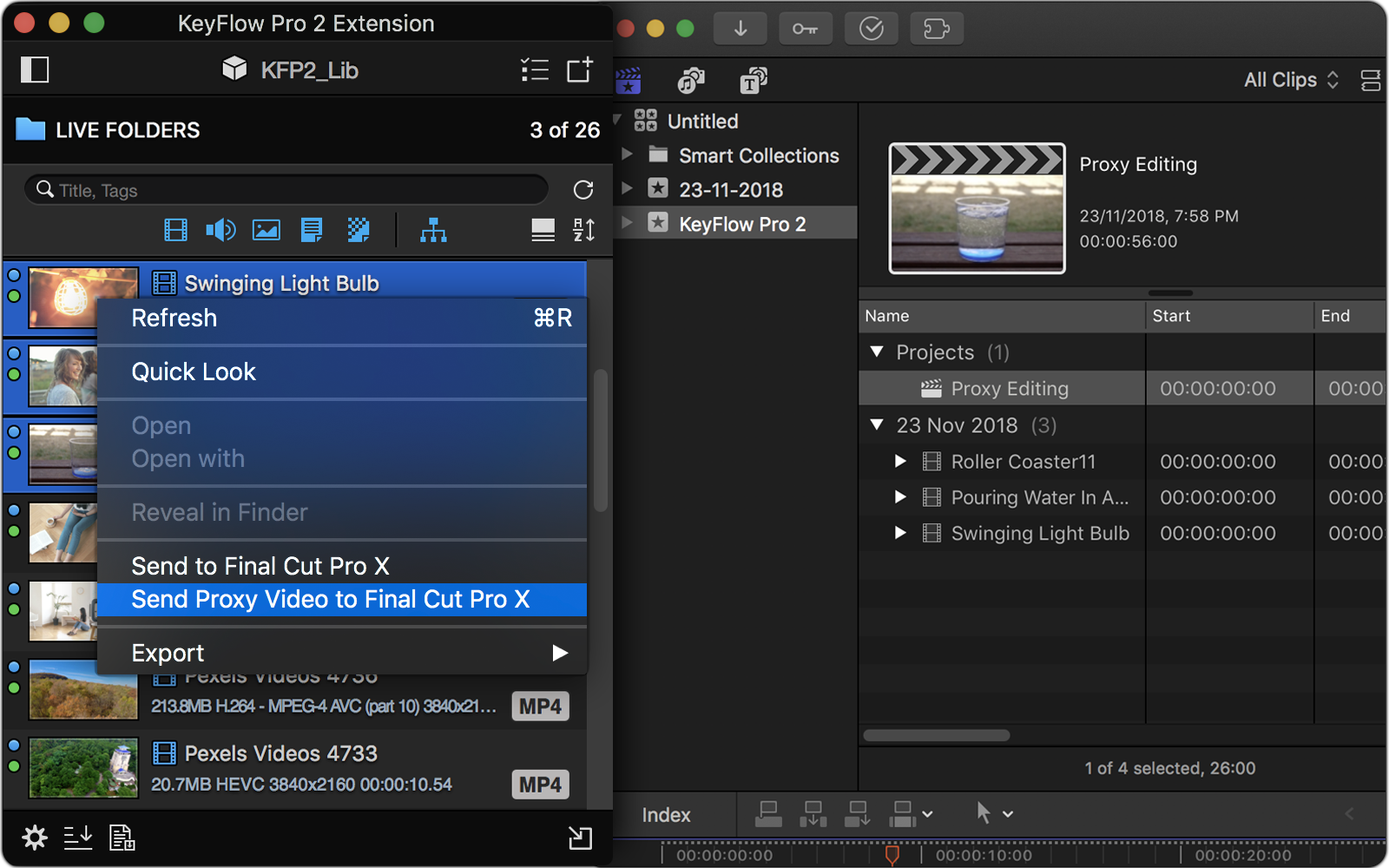Screen dimensions: 1389x868
Task: Expand the Smart Collections folder
Action: point(627,155)
